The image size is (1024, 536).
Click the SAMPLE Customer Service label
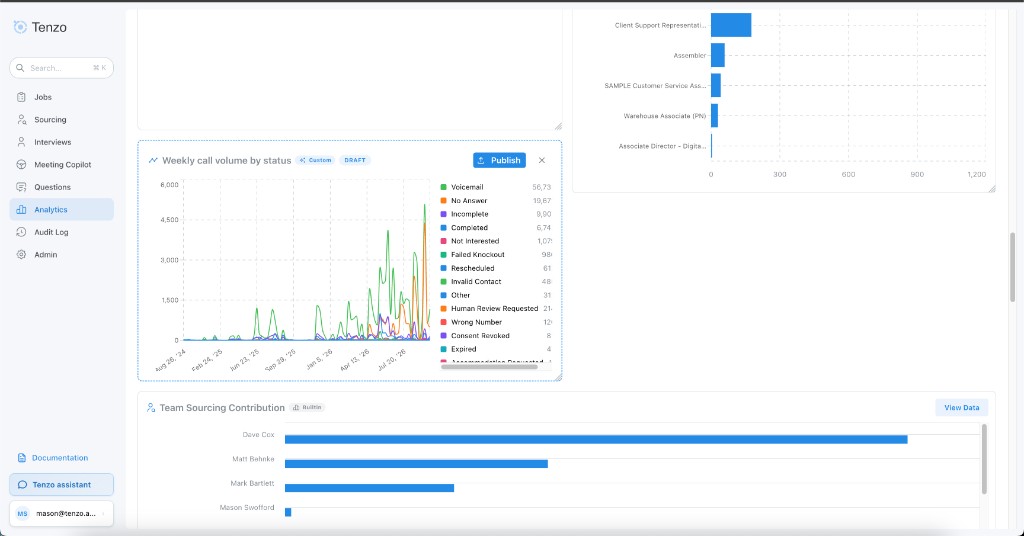point(655,86)
